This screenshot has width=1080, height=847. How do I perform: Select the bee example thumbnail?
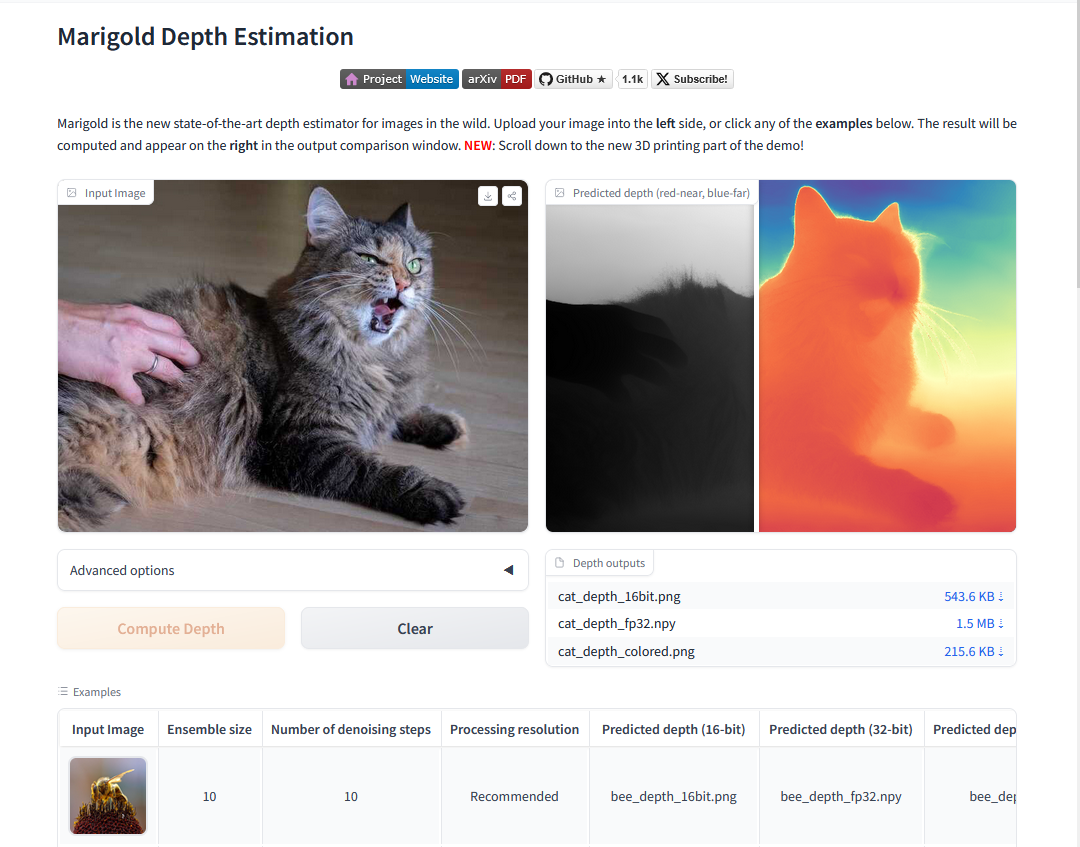pyautogui.click(x=108, y=796)
